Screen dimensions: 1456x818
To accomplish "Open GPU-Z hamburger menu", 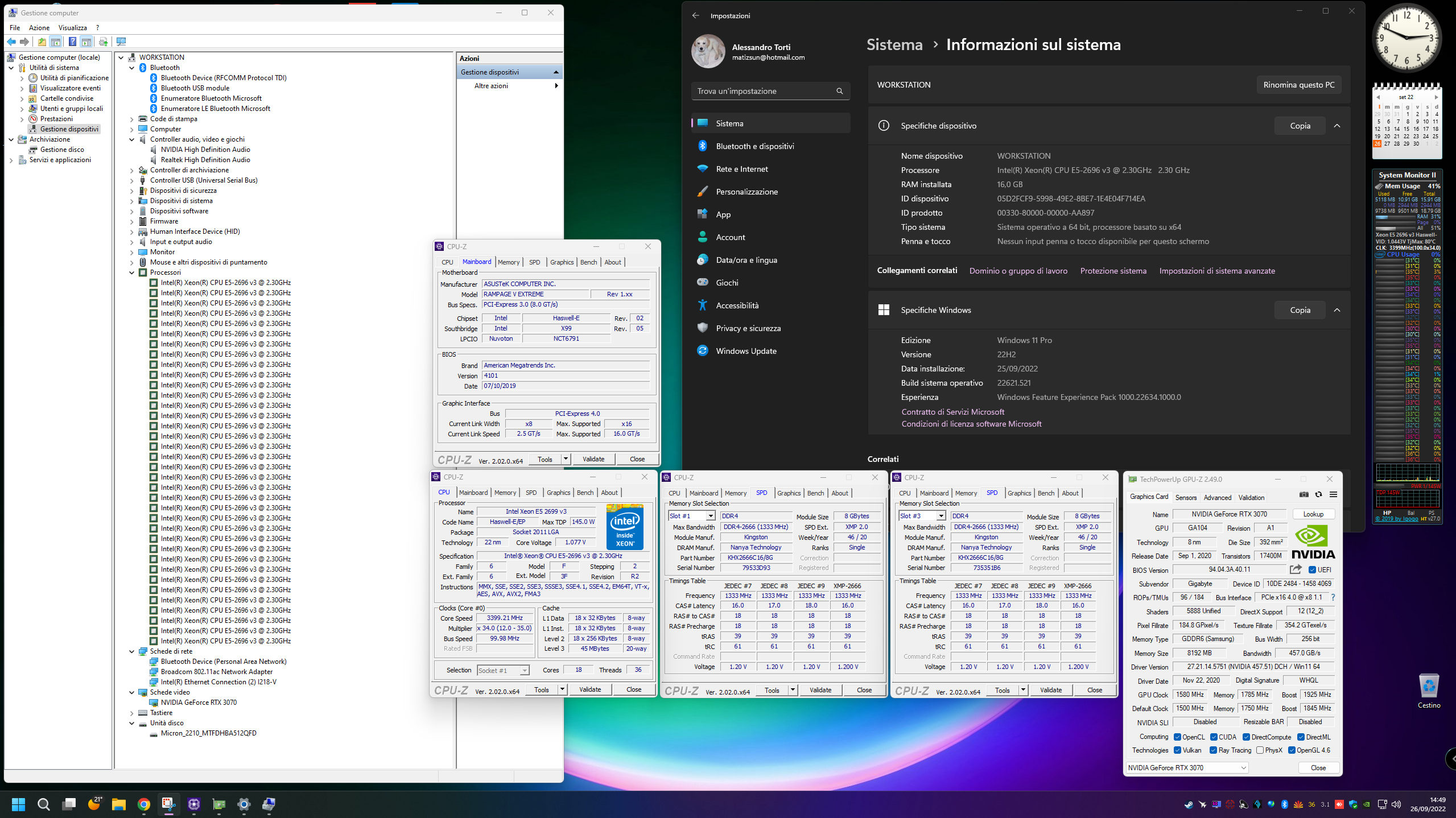I will coord(1333,494).
